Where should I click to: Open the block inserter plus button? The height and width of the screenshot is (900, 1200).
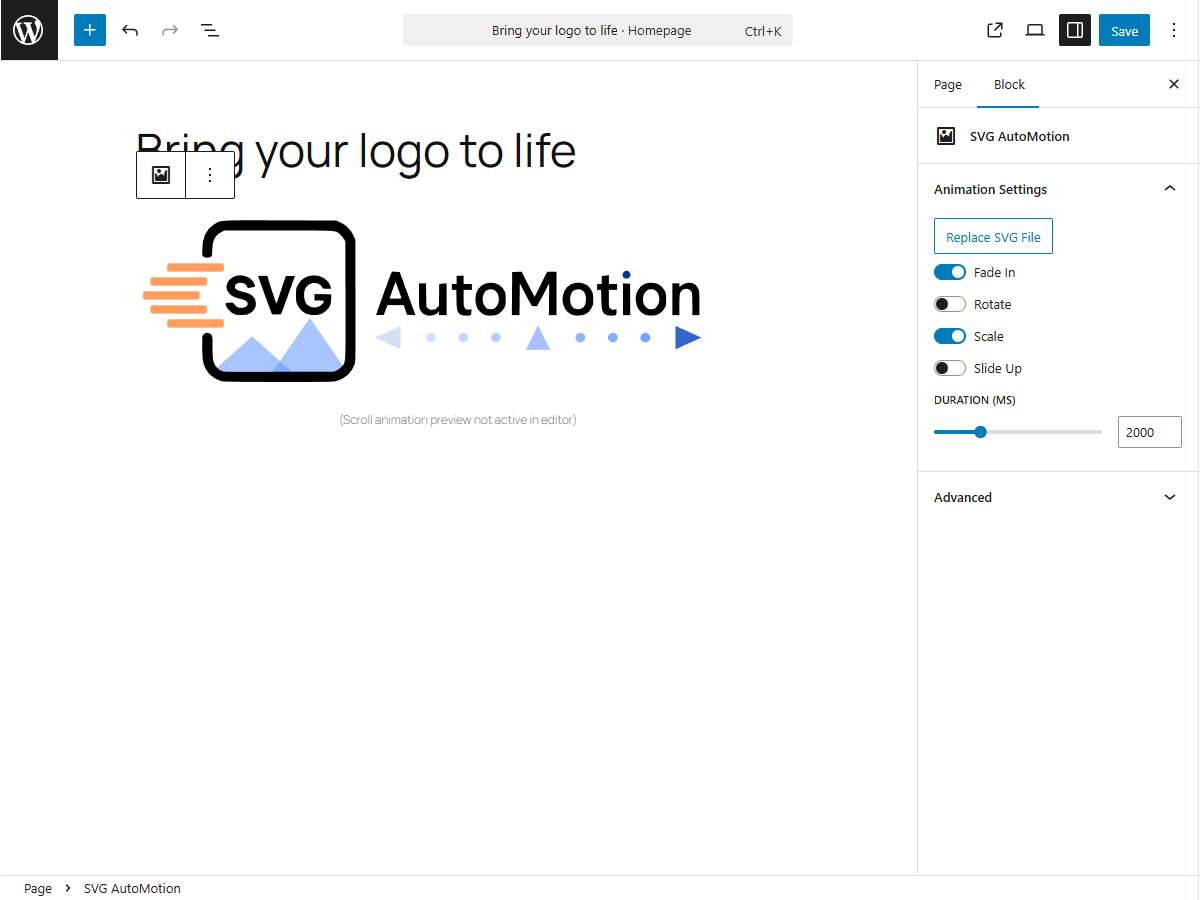click(90, 30)
